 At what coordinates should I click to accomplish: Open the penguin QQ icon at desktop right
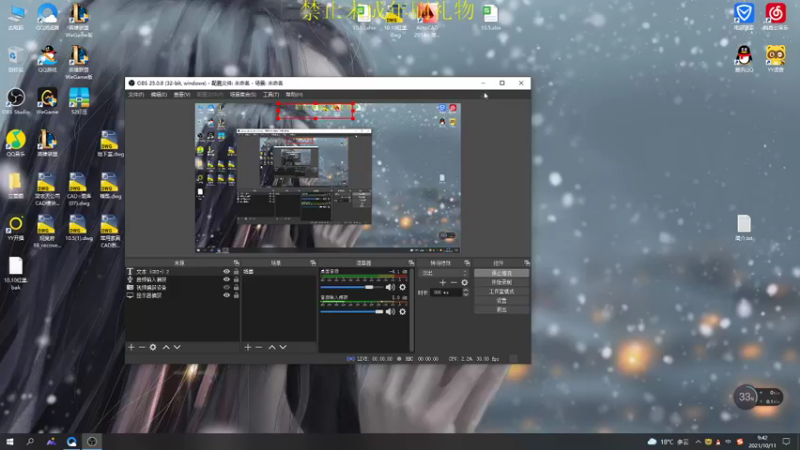click(x=744, y=59)
